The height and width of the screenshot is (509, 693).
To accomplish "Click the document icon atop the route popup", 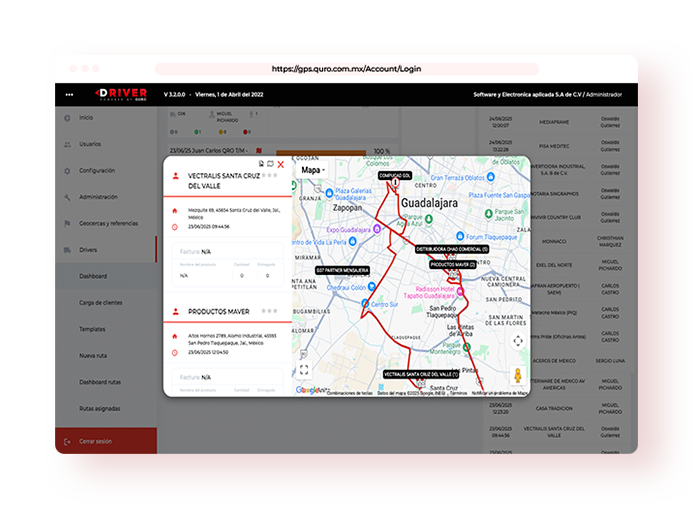I will 261,164.
